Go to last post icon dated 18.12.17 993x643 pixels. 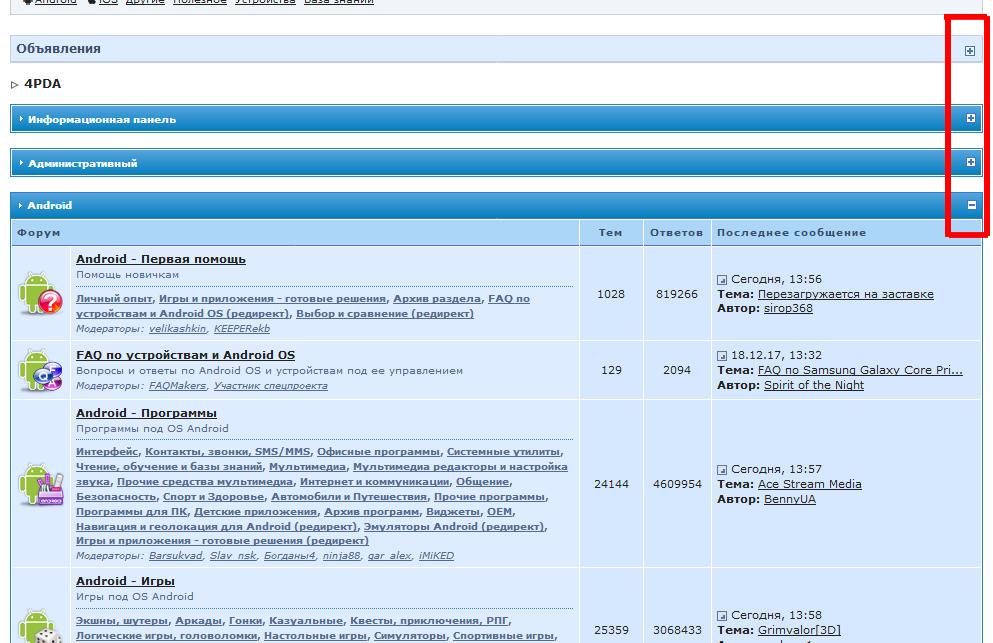pos(722,355)
